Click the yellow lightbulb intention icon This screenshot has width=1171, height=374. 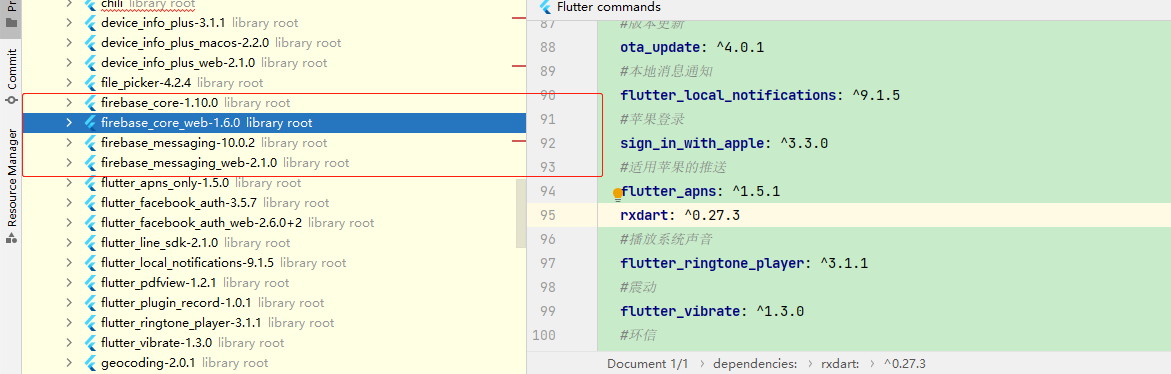pyautogui.click(x=618, y=194)
